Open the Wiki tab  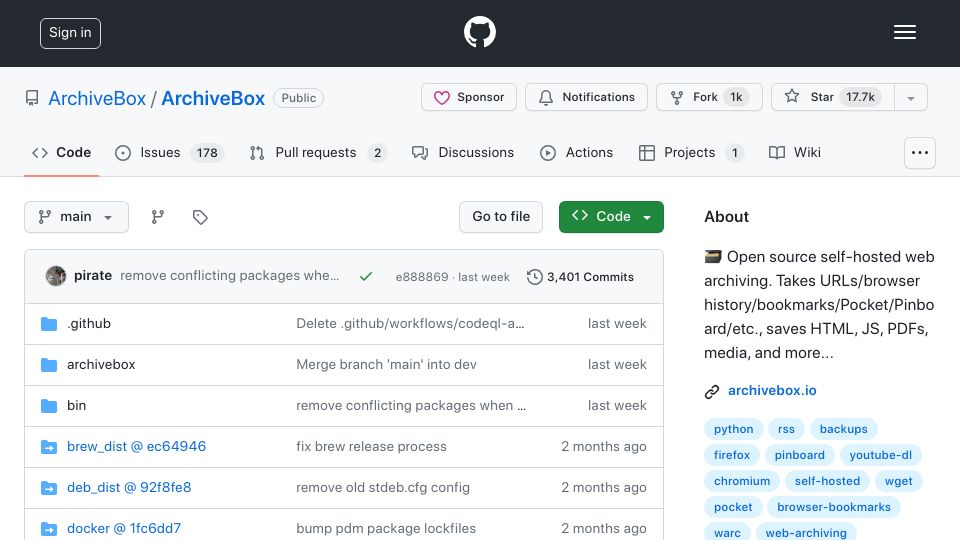[795, 152]
